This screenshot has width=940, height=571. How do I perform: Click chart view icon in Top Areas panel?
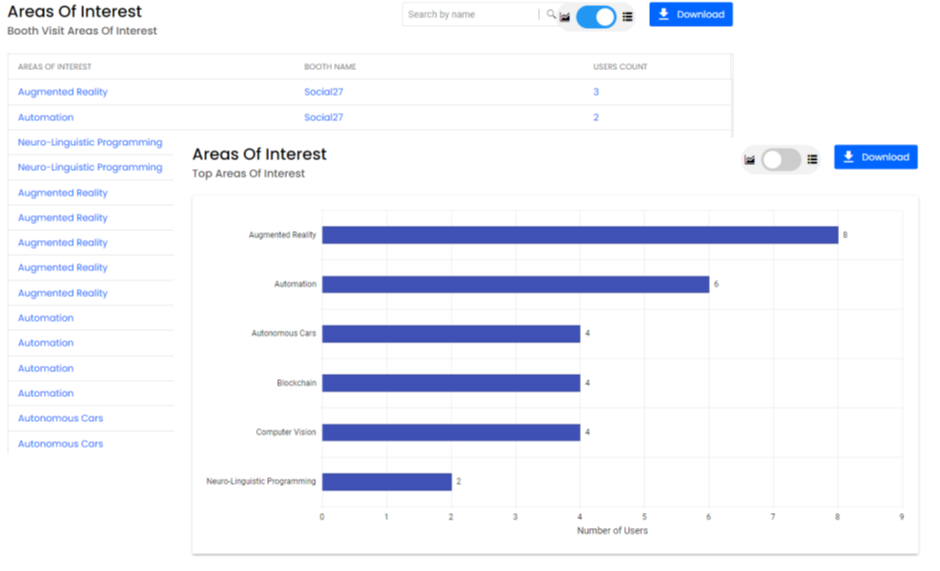tap(750, 159)
